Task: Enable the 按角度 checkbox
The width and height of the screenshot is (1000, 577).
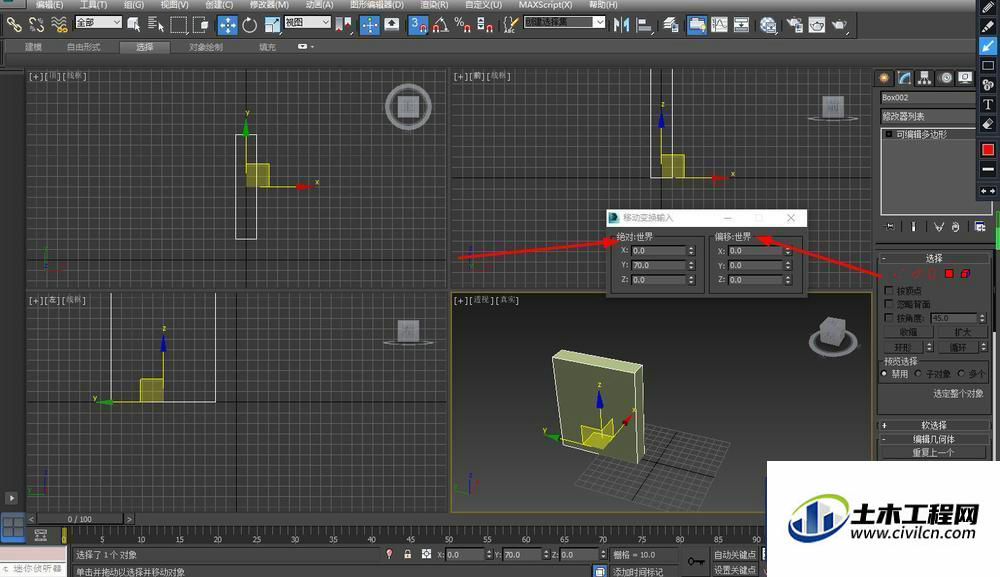Action: click(x=888, y=317)
